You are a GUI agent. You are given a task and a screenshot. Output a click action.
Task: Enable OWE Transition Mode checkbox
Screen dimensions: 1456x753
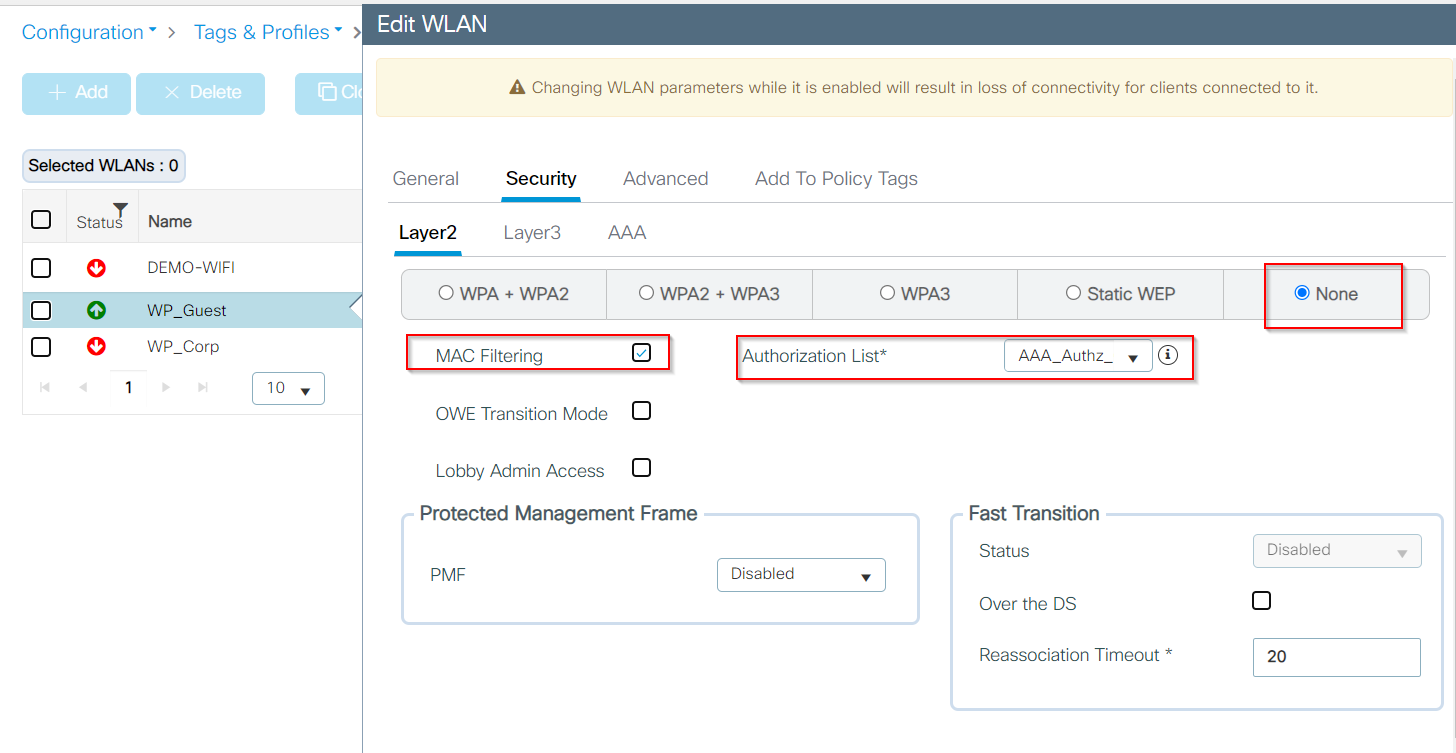pos(642,411)
